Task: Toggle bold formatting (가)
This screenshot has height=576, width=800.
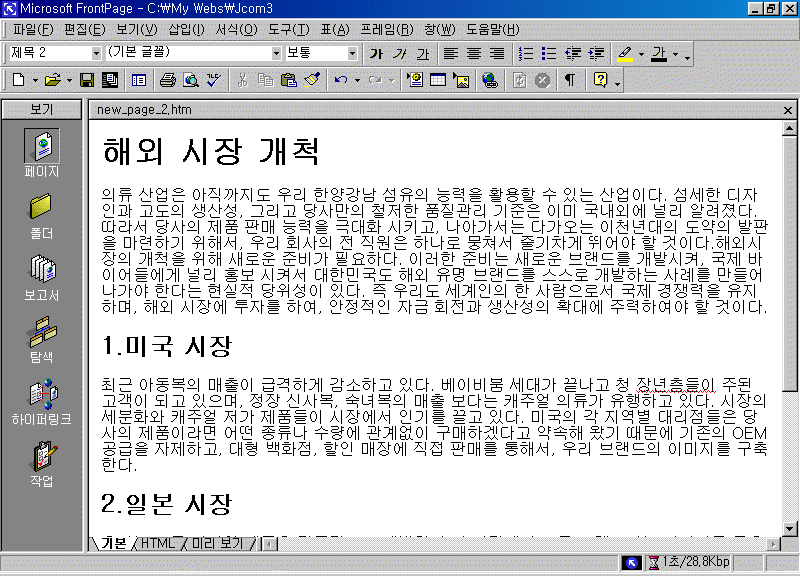Action: pos(376,53)
